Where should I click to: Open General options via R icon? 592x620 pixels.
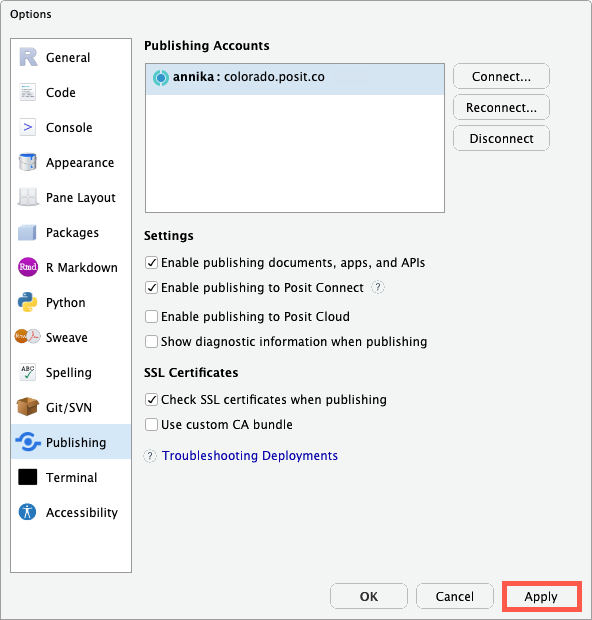click(x=28, y=57)
